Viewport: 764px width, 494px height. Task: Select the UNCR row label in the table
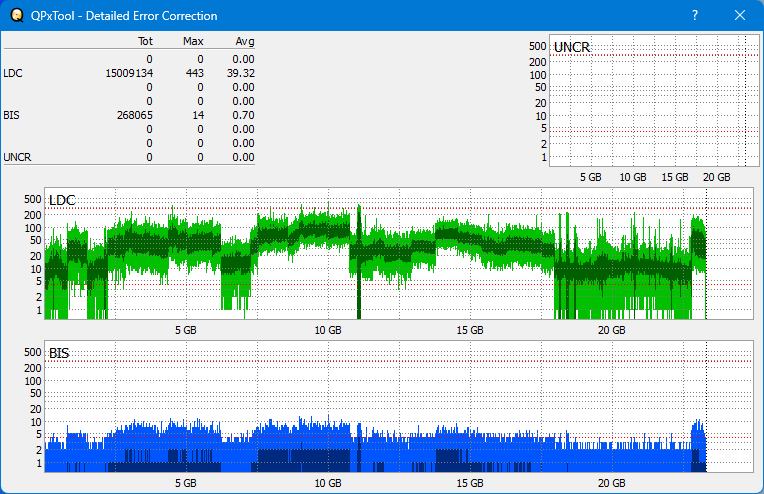coord(17,157)
